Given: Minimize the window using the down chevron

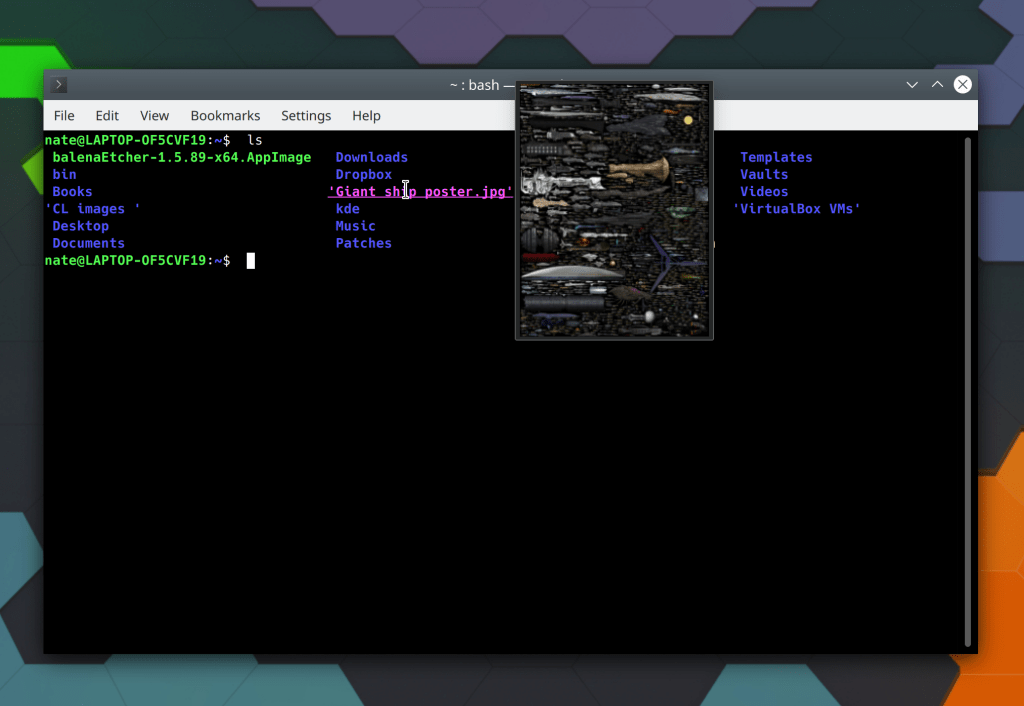Looking at the screenshot, I should coord(912,85).
